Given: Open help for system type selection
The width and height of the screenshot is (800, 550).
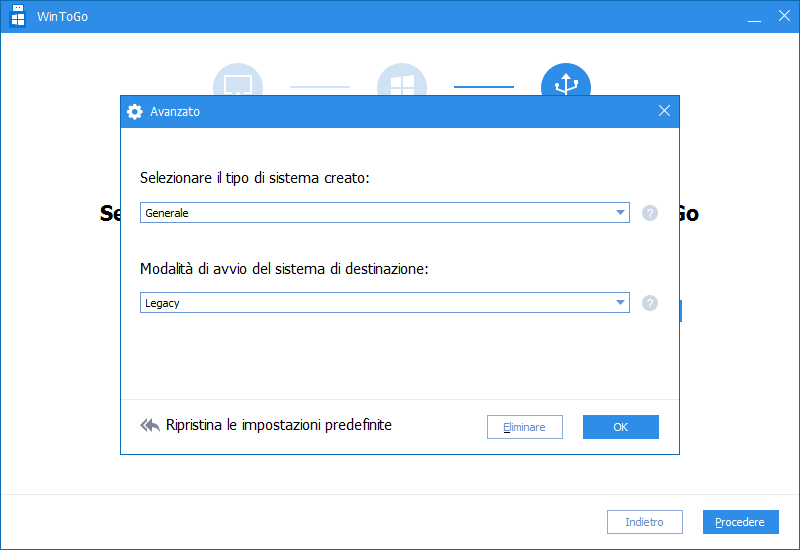Looking at the screenshot, I should tap(650, 213).
